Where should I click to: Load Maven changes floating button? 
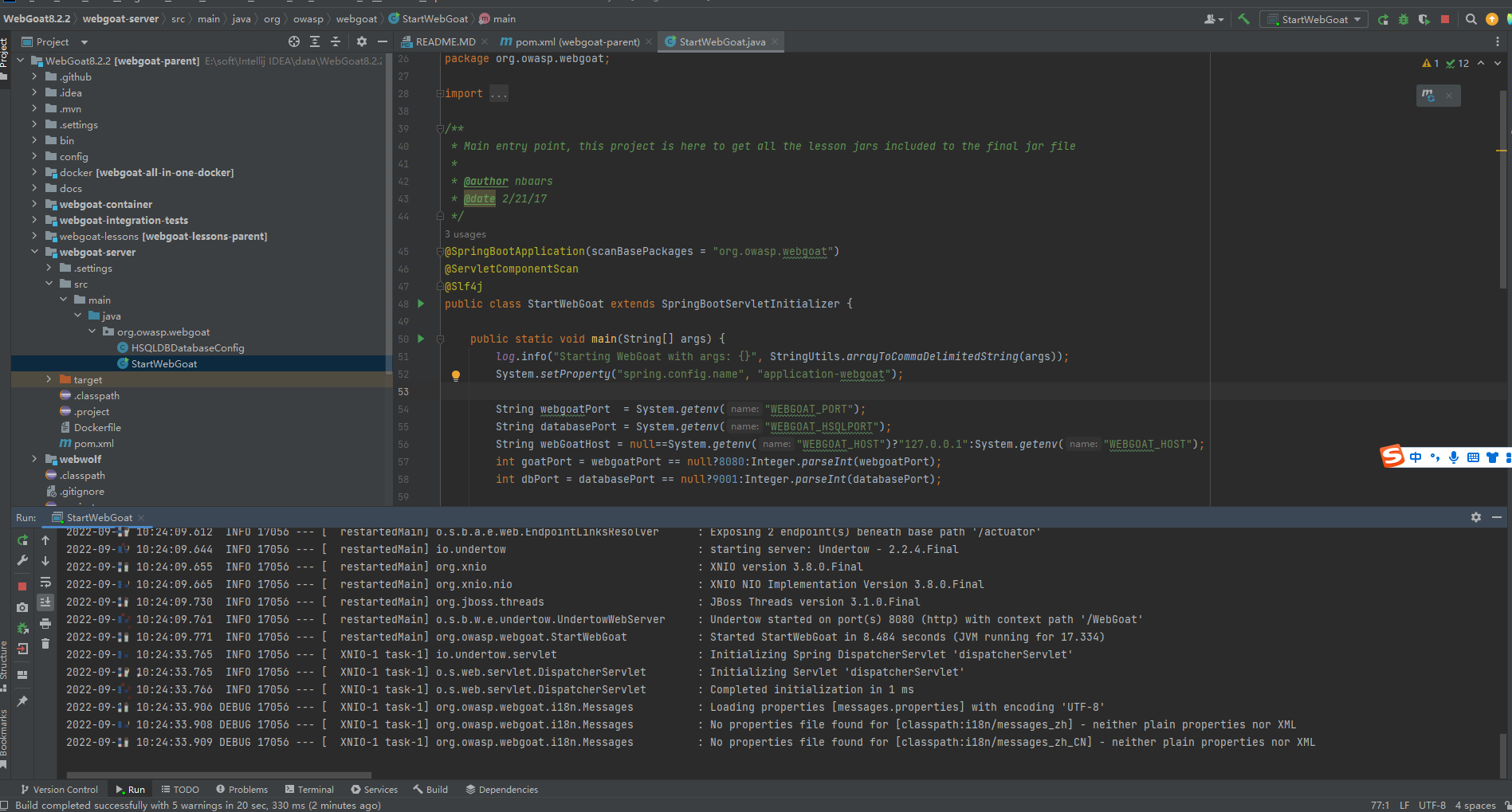tap(1428, 96)
